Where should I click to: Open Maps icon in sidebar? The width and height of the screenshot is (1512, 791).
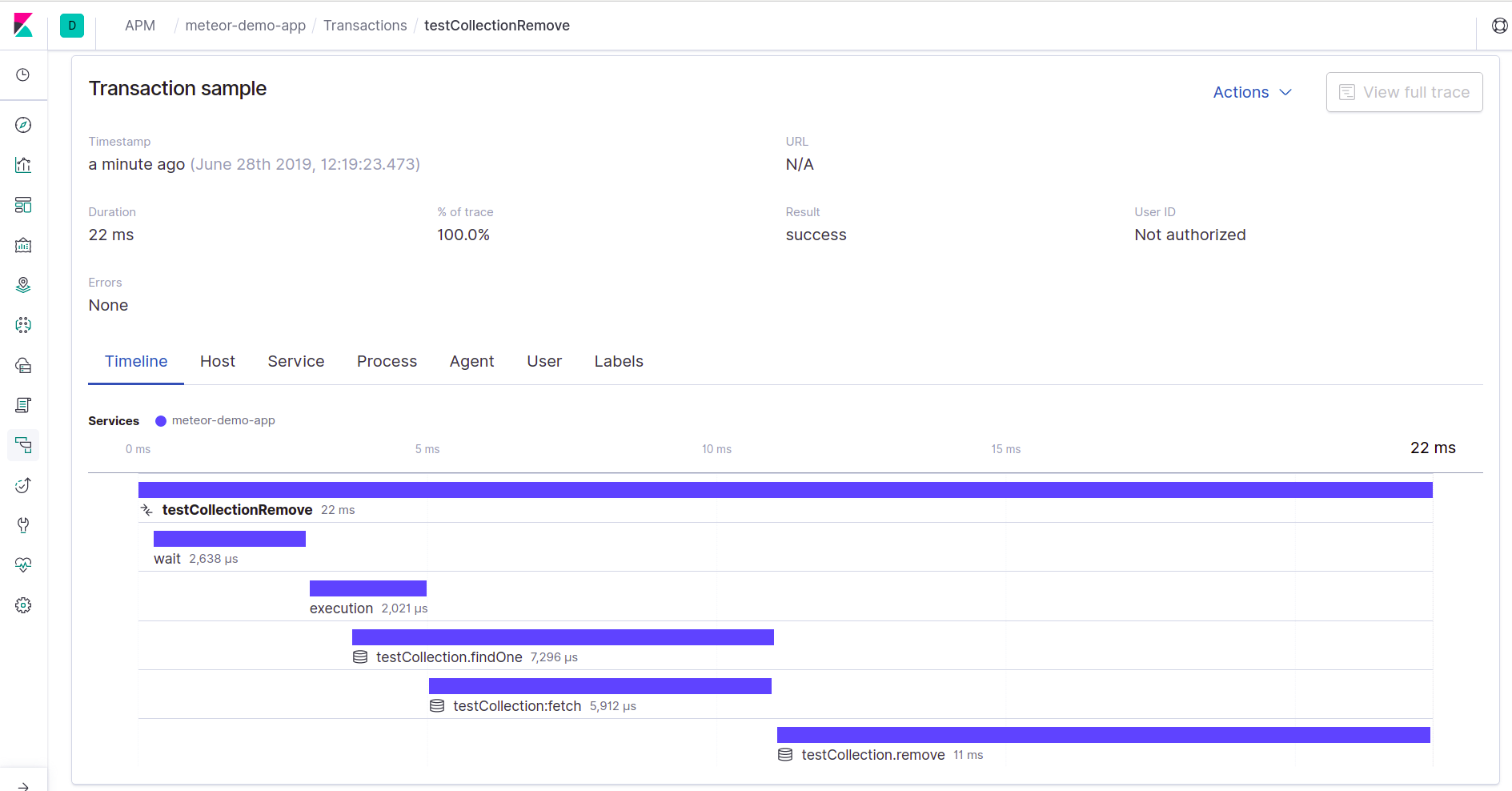click(23, 285)
